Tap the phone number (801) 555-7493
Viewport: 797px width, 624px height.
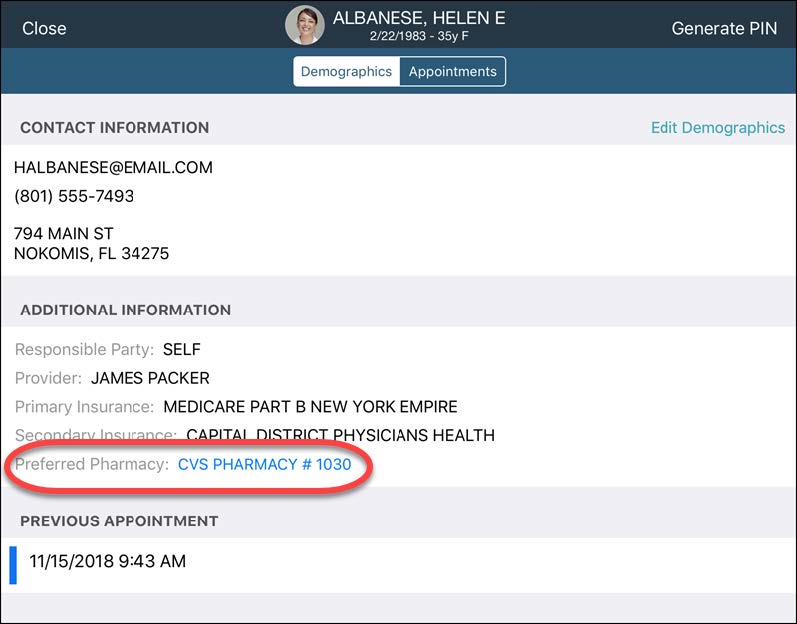pos(74,196)
